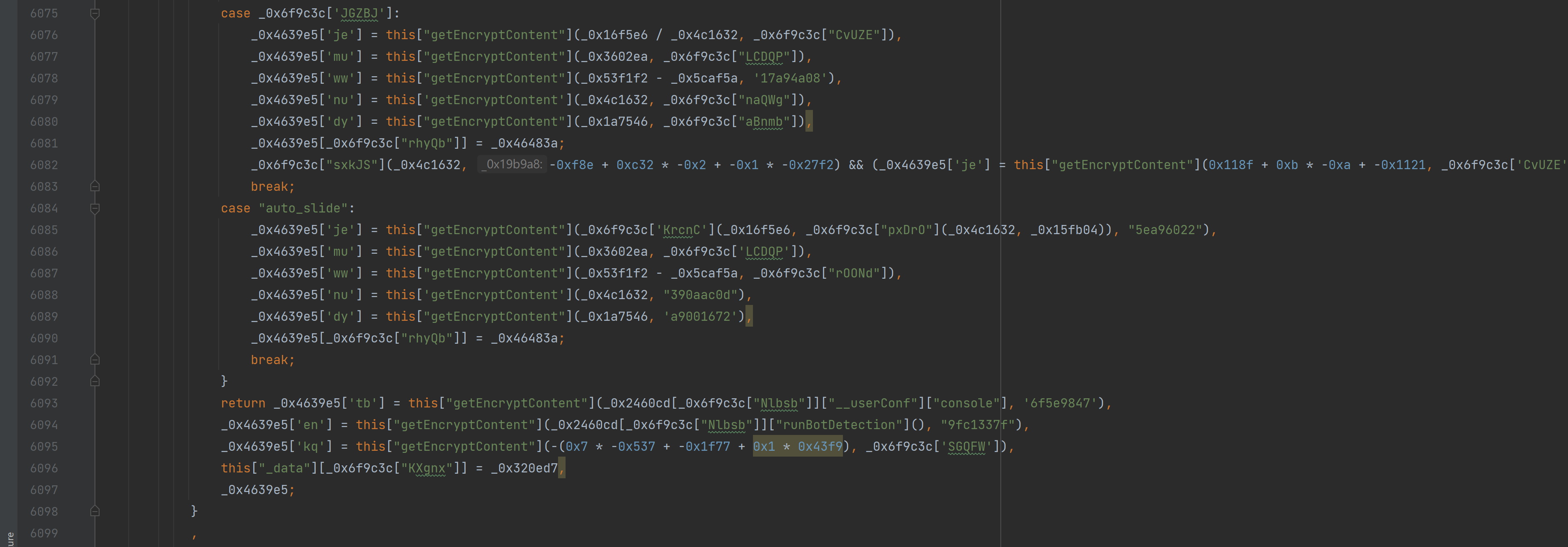Click the "sxkJS" function key
Viewport: 1568px width, 547px height.
(352, 165)
